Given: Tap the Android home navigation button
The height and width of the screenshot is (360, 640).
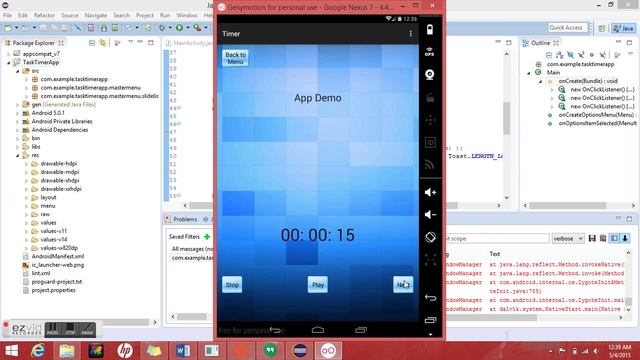Looking at the screenshot, I should pos(318,330).
